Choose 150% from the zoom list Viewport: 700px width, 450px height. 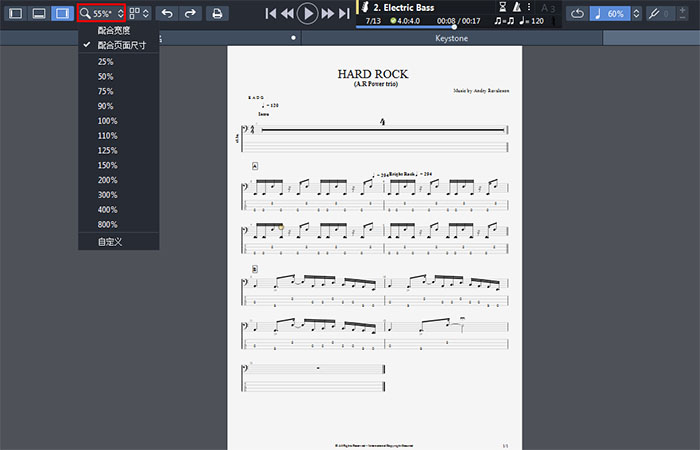tap(107, 165)
